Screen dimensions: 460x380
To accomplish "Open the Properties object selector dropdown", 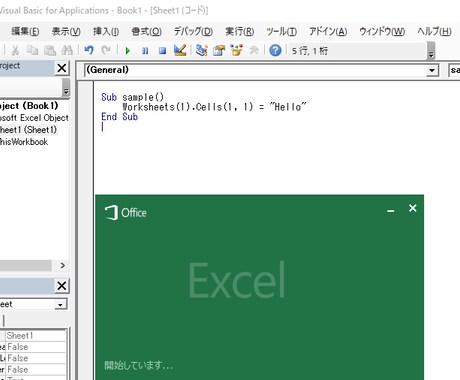I will point(60,304).
